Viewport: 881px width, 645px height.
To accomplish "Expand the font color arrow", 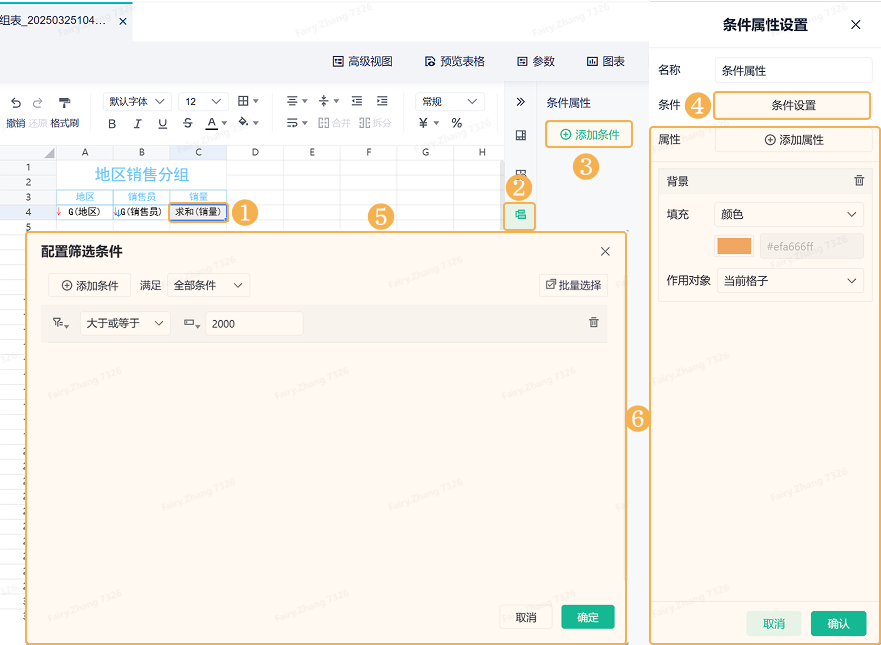I will (224, 123).
